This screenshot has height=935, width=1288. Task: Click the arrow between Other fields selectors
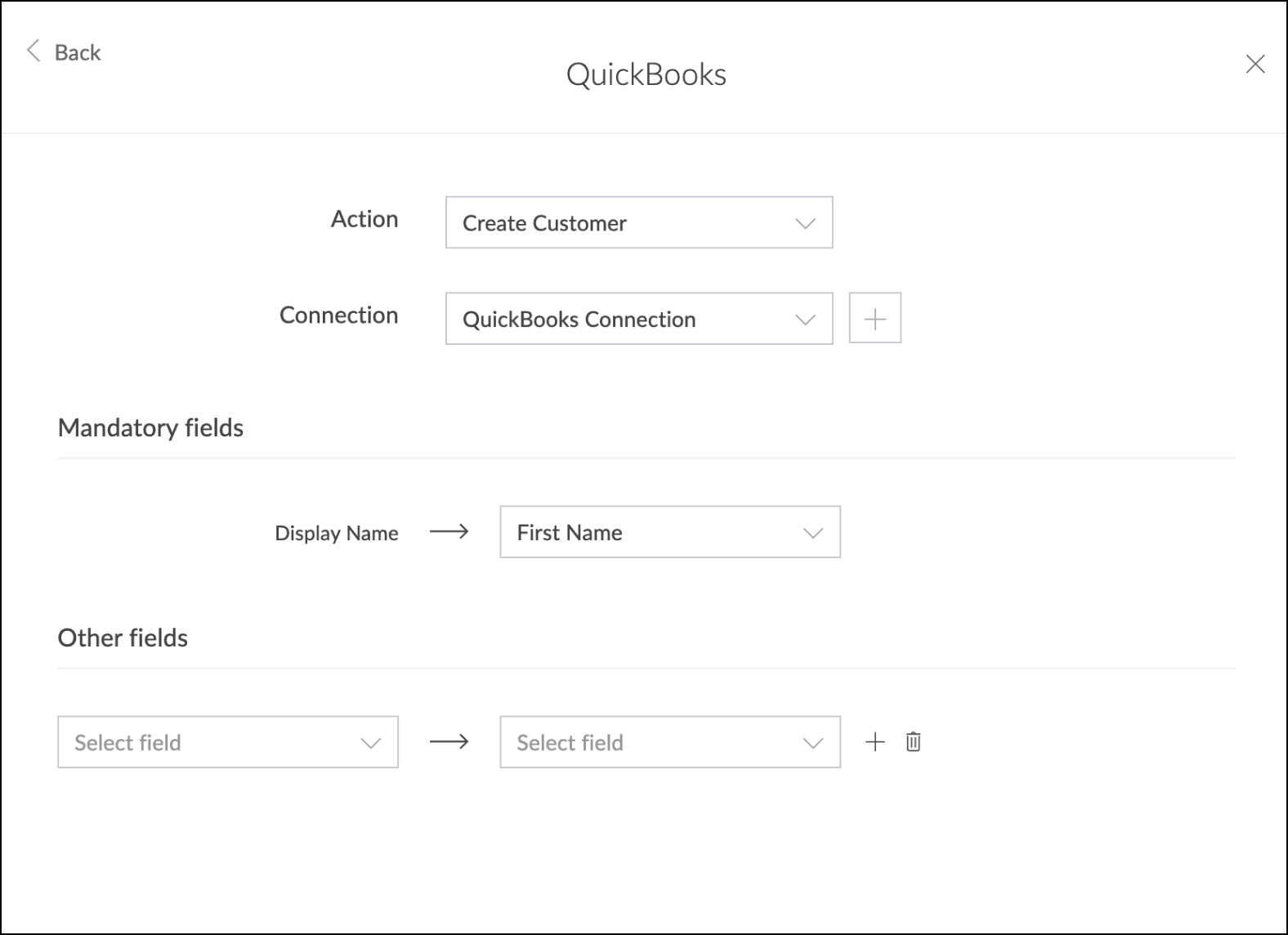pyautogui.click(x=449, y=741)
